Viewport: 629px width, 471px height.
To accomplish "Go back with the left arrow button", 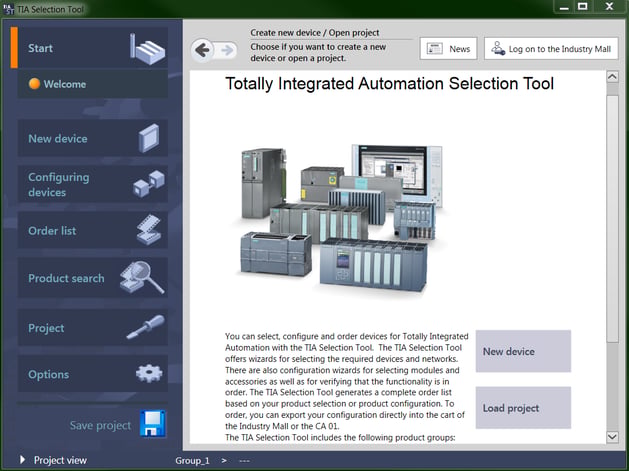I will pyautogui.click(x=202, y=50).
